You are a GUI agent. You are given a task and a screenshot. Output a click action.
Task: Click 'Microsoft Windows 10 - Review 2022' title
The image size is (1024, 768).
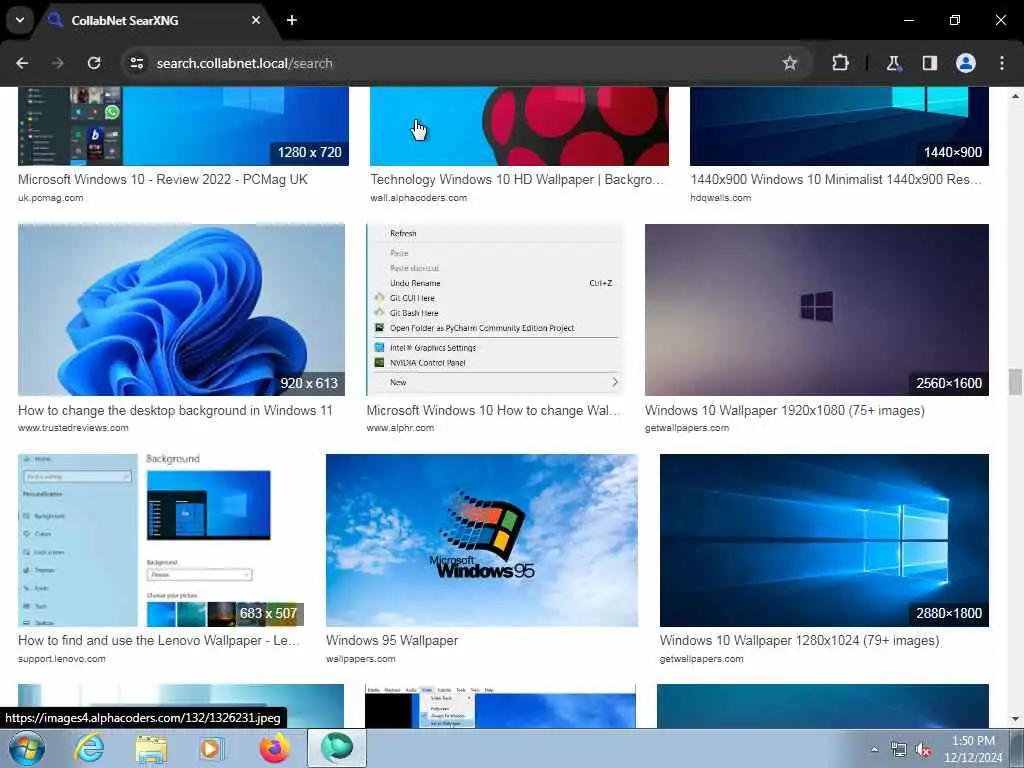pyautogui.click(x=163, y=179)
